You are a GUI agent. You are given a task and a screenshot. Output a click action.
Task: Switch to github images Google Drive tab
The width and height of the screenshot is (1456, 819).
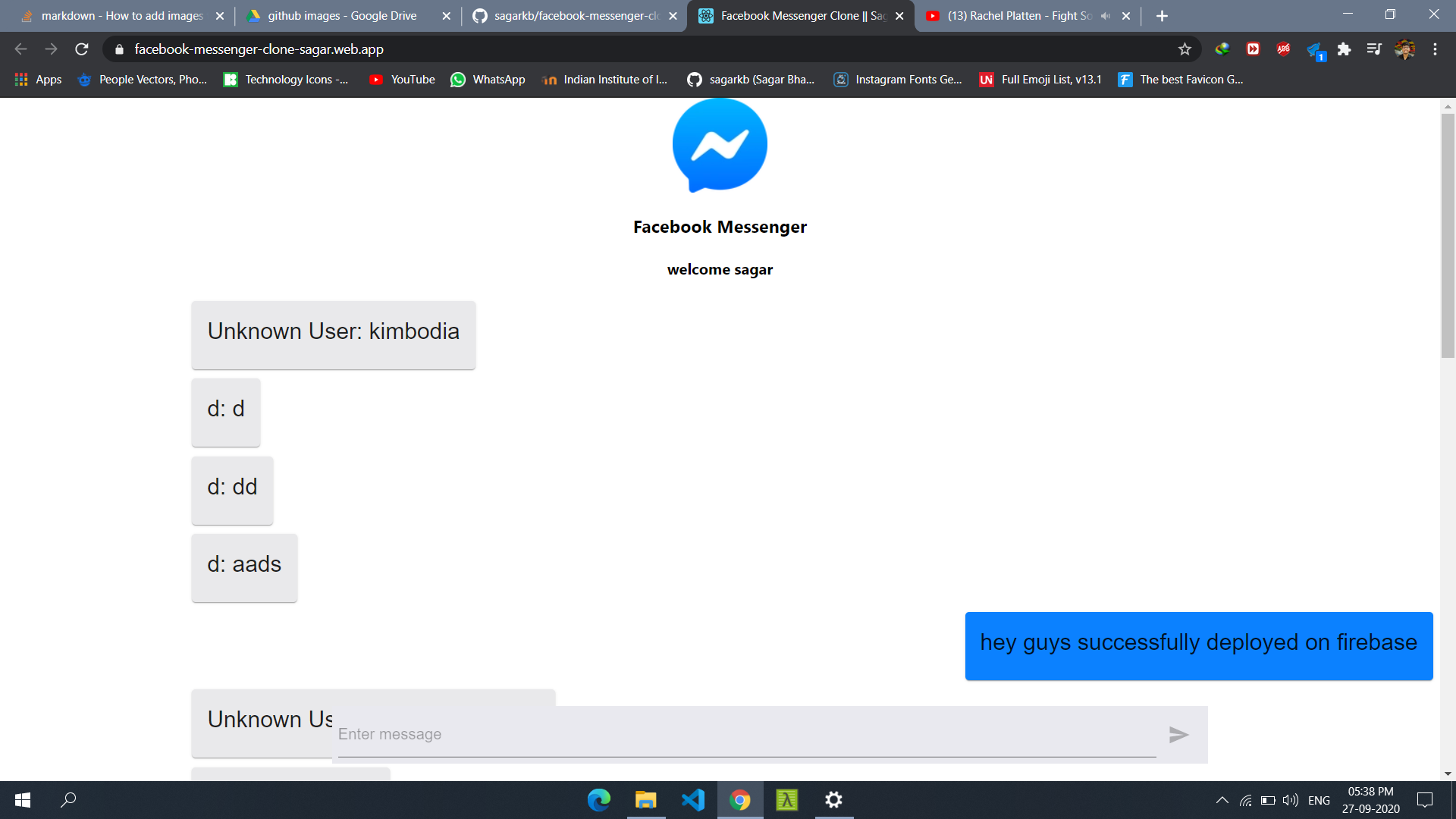(x=341, y=16)
